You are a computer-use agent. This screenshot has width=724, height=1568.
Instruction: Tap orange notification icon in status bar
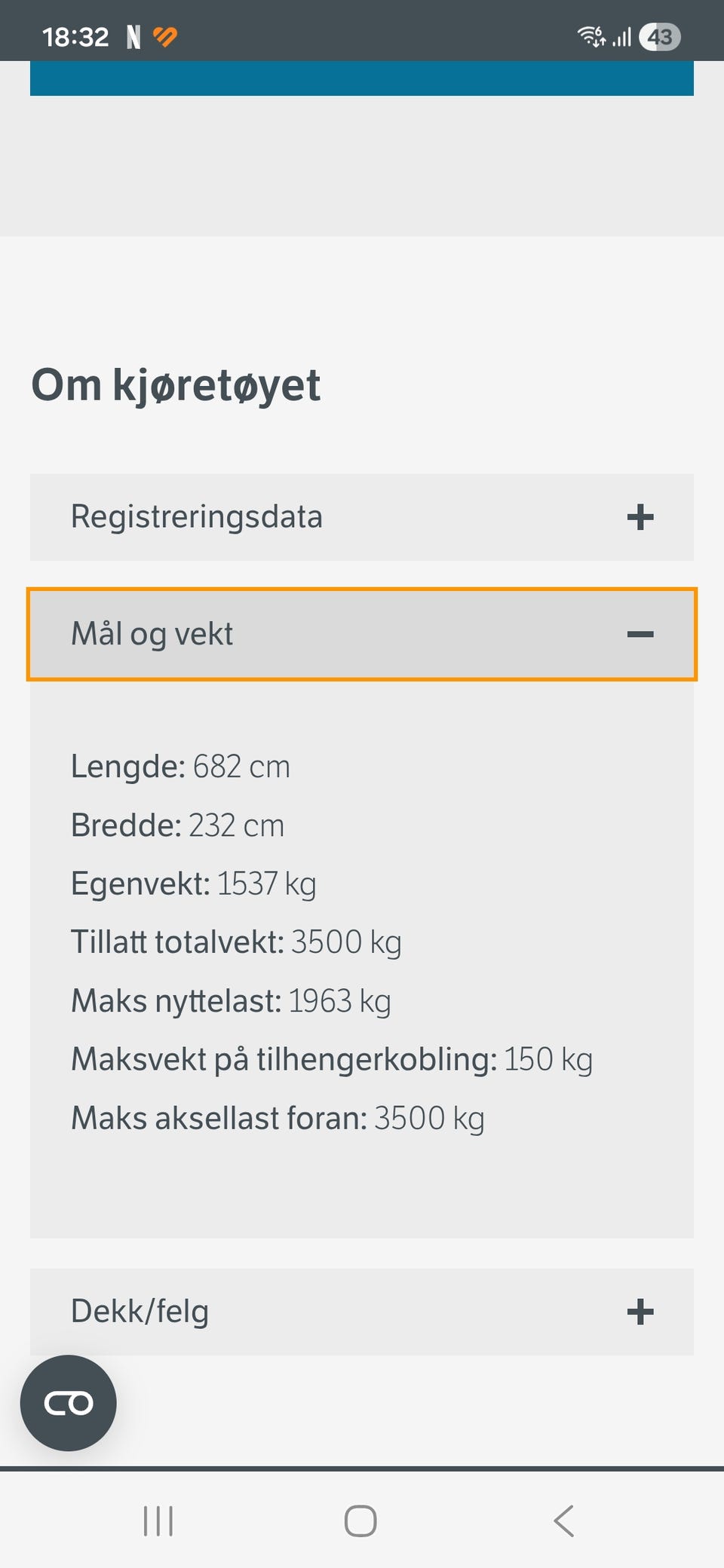pos(165,36)
